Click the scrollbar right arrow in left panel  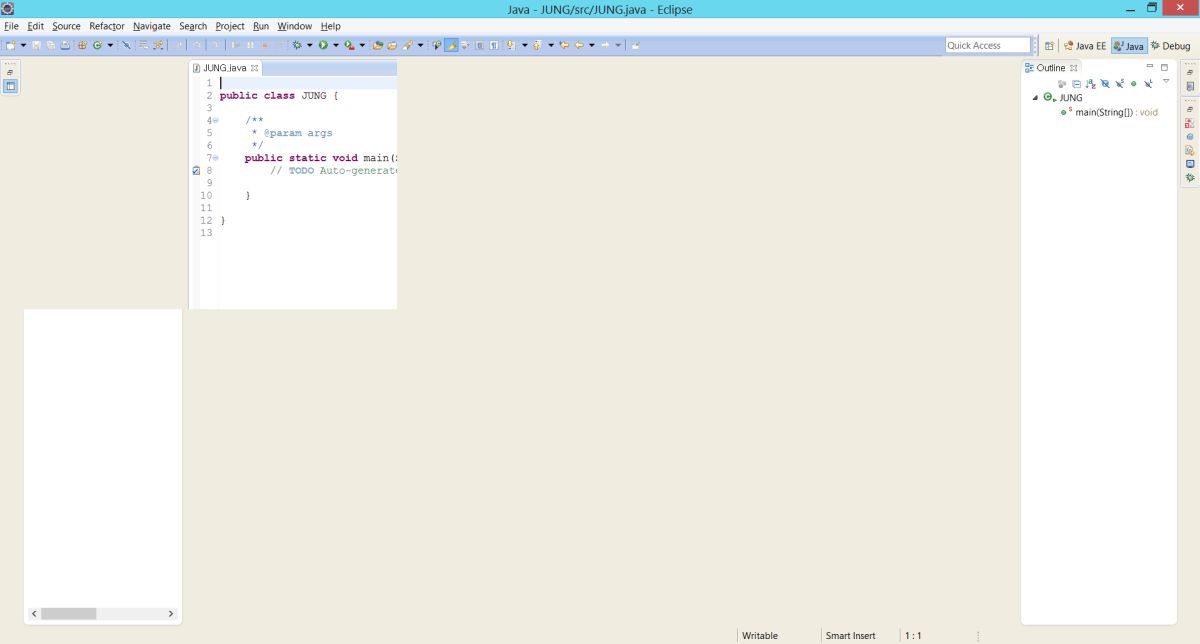pyautogui.click(x=171, y=613)
